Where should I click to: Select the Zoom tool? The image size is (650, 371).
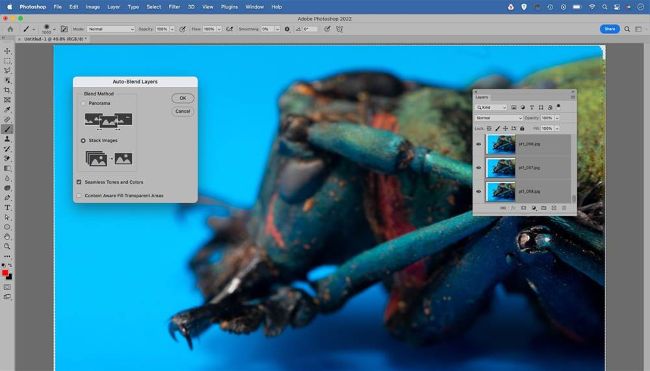coord(7,246)
